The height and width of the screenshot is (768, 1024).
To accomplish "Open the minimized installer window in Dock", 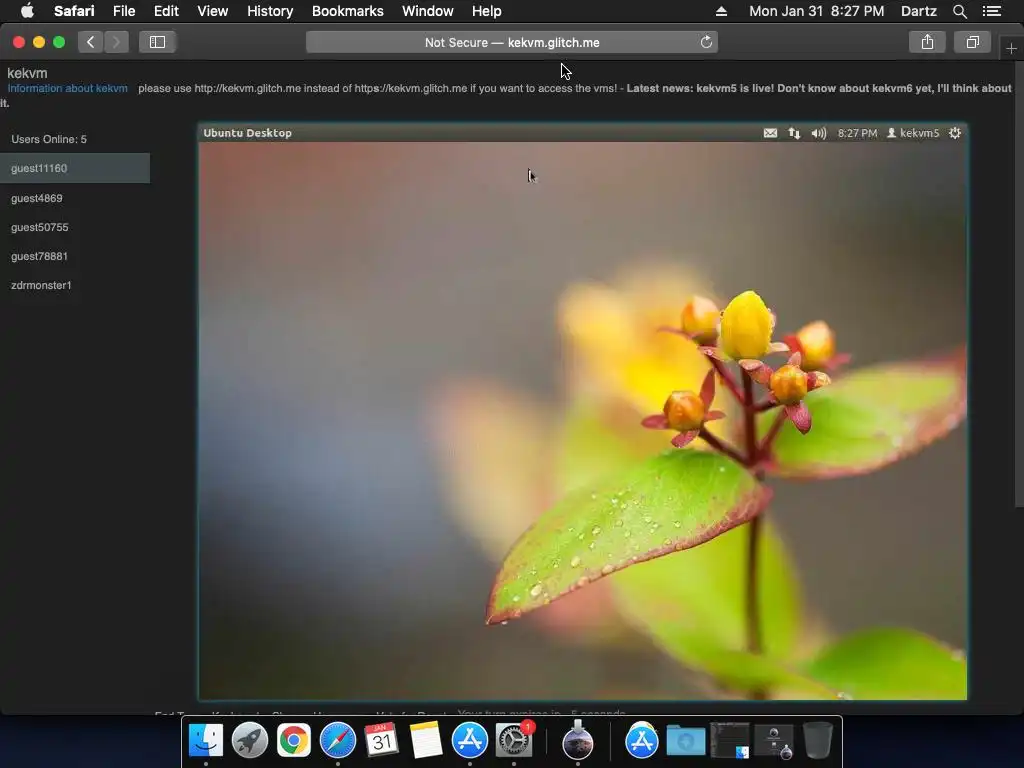I will [774, 741].
